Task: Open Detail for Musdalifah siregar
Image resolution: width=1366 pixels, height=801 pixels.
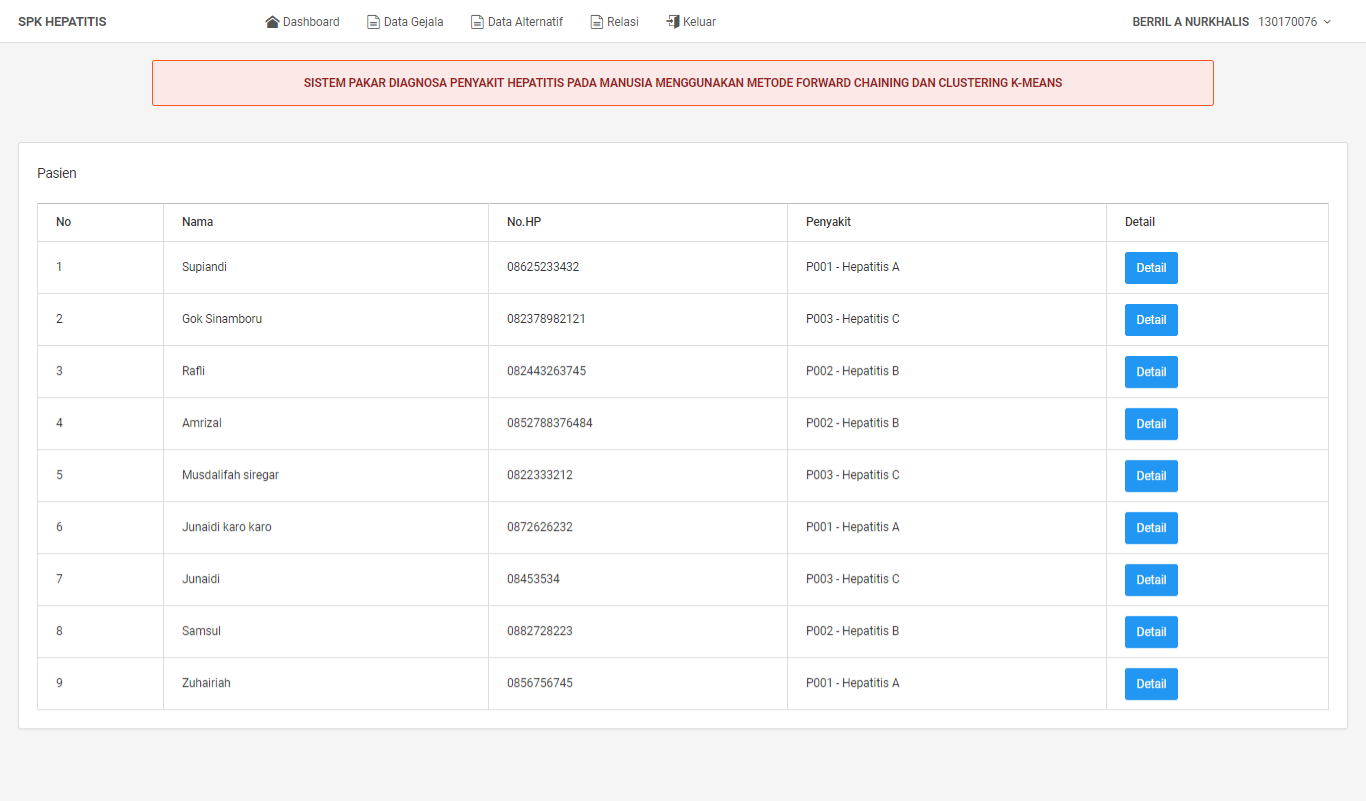Action: (1151, 476)
